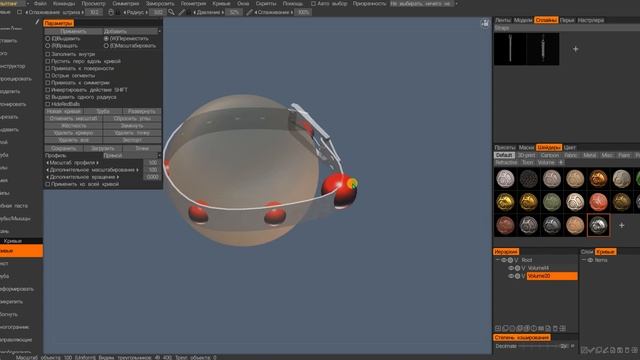This screenshot has width=640, height=360.
Task: Click the Труба button
Action: pyautogui.click(x=103, y=111)
